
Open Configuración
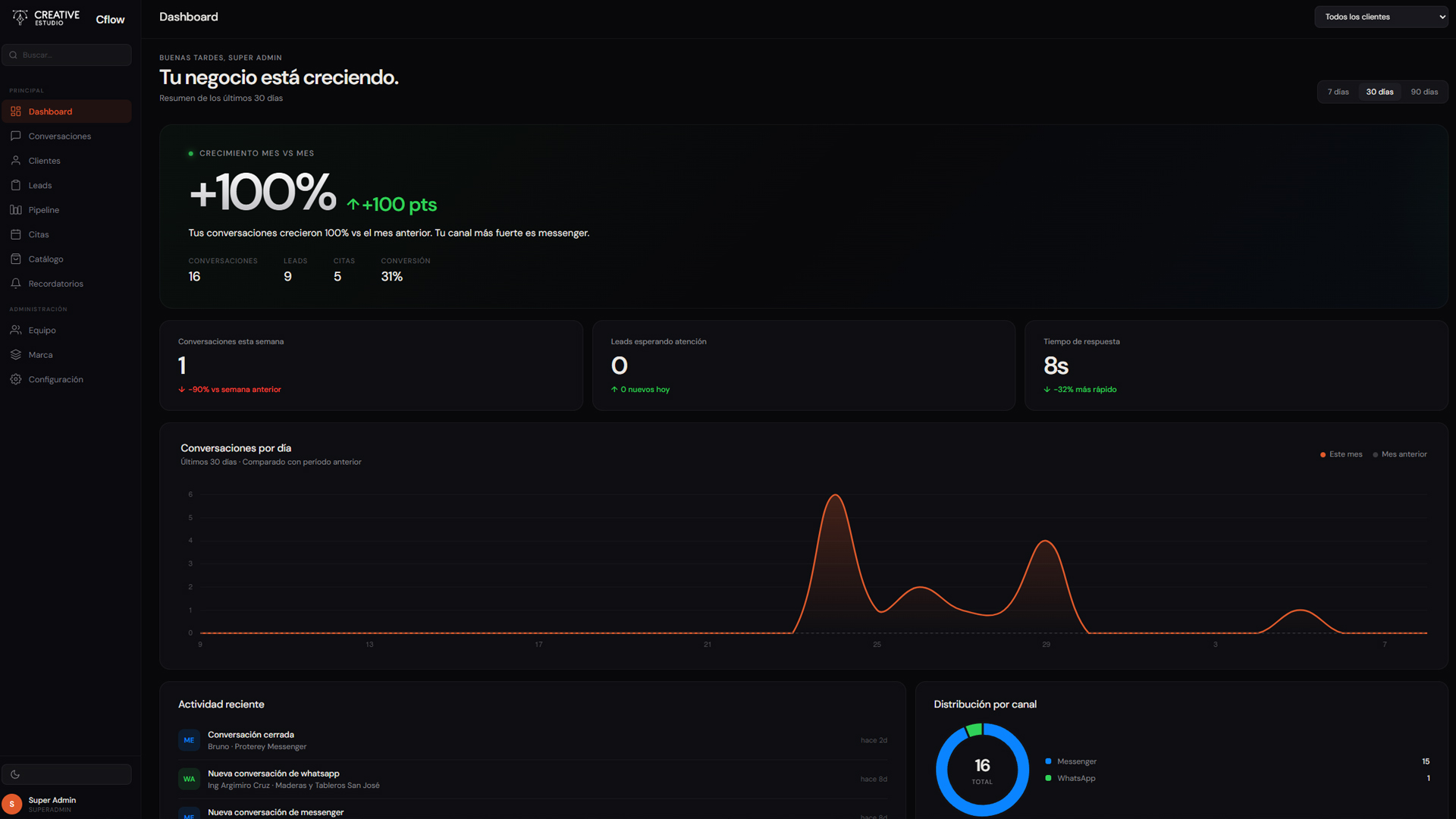tap(67, 379)
